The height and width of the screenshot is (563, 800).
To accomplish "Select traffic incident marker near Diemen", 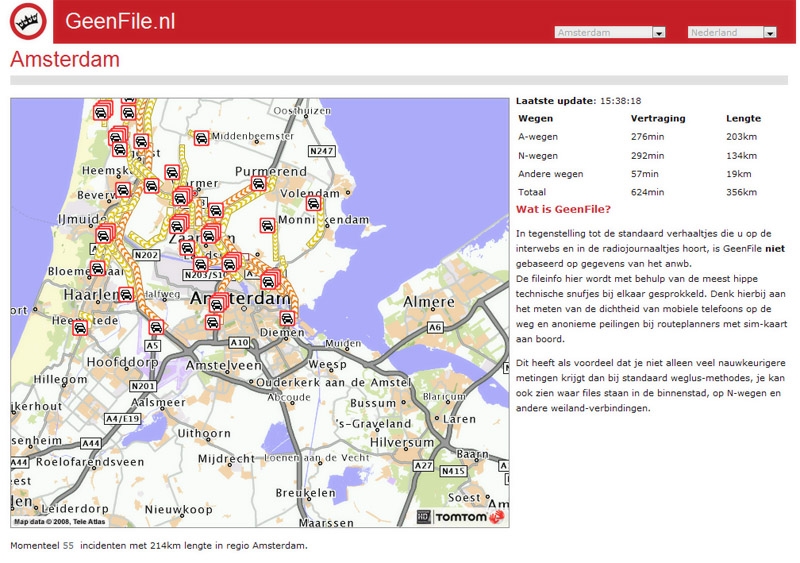I will pyautogui.click(x=287, y=318).
